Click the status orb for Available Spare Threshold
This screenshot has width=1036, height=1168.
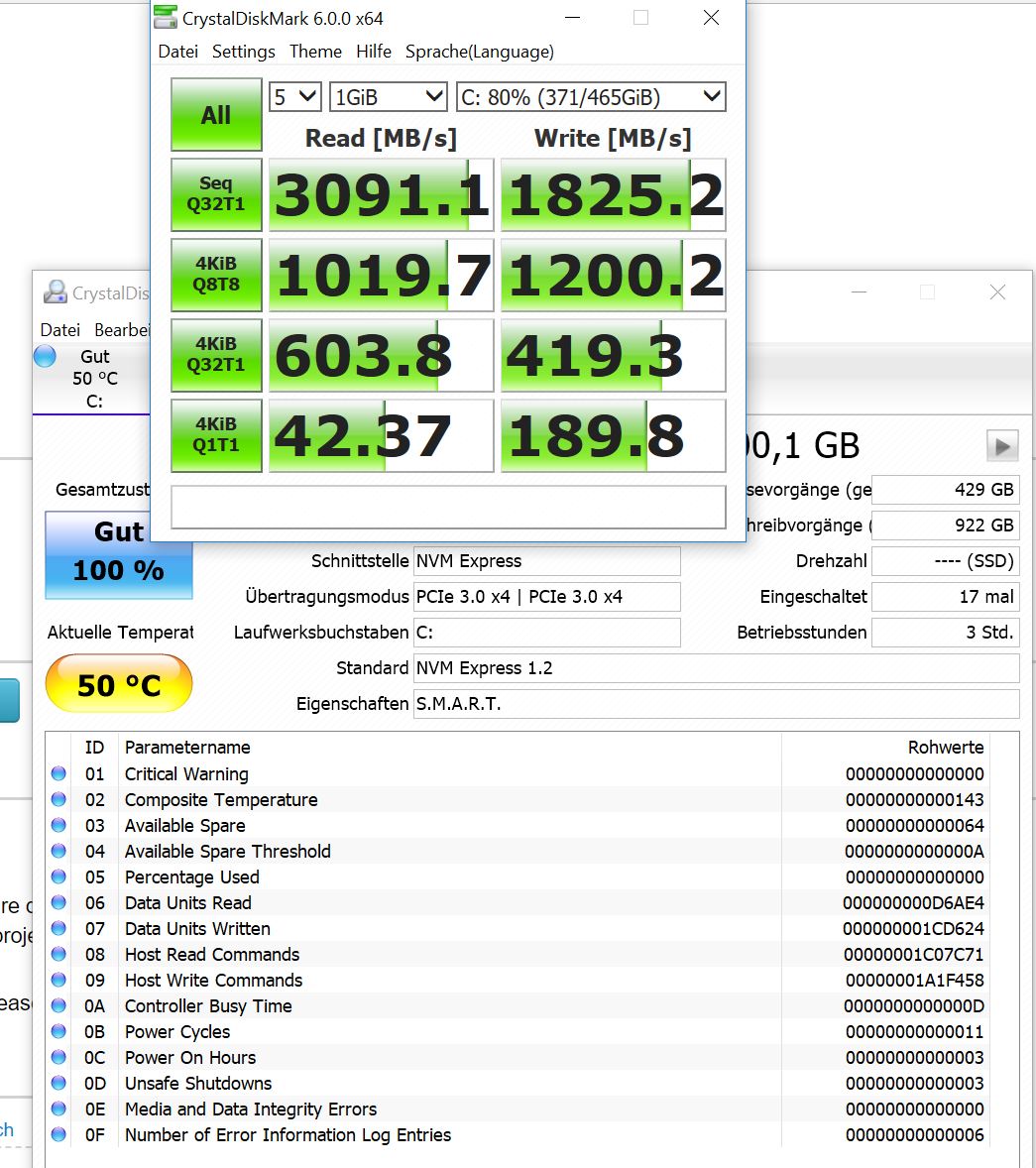click(58, 851)
